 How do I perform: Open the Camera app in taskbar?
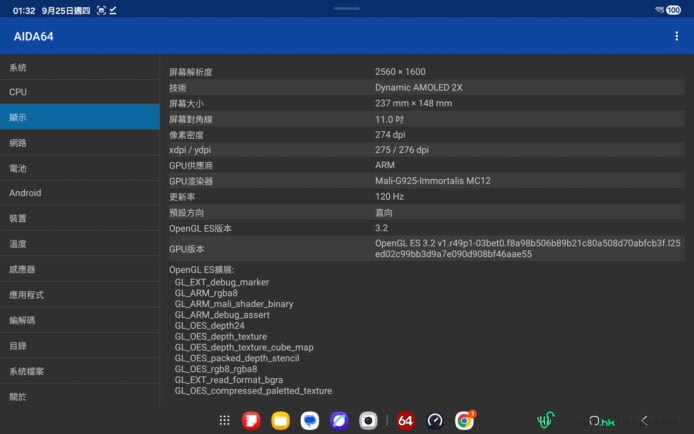point(368,420)
